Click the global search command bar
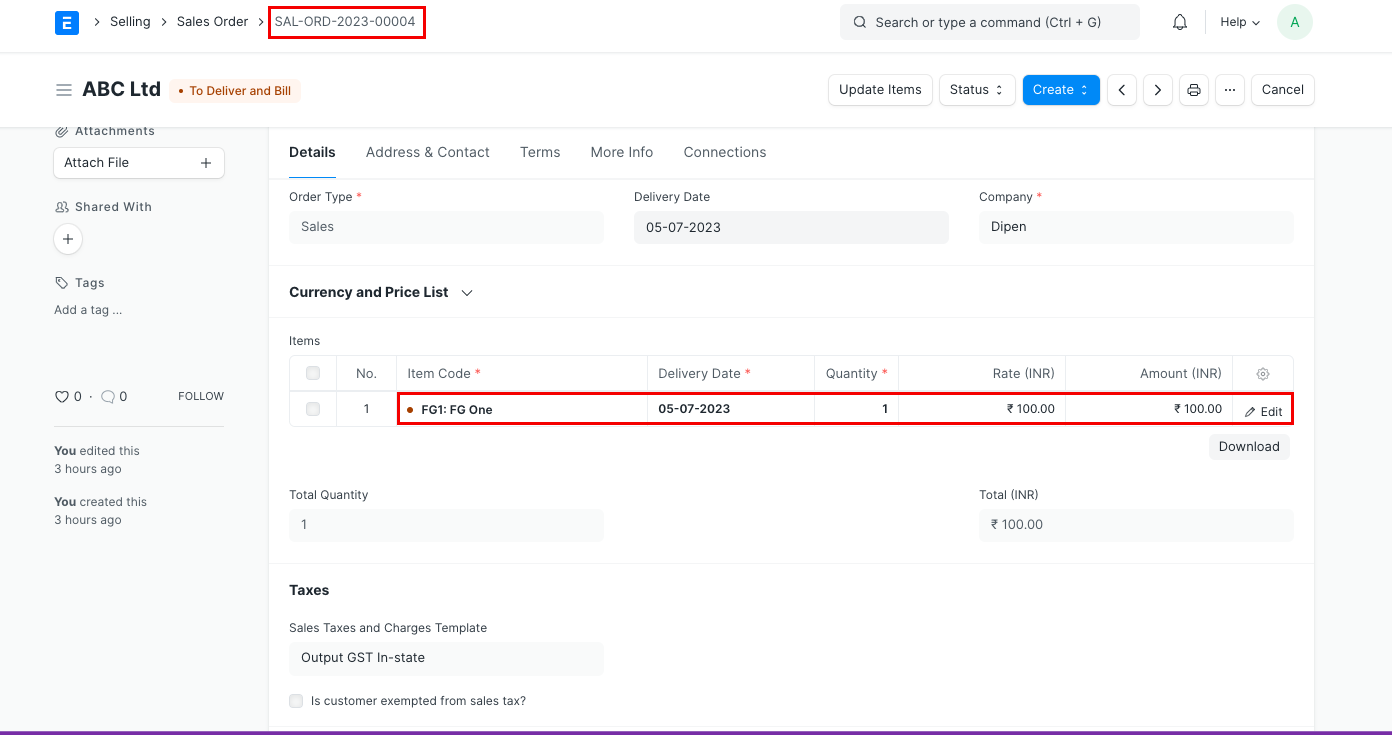Image resolution: width=1392 pixels, height=735 pixels. point(989,21)
